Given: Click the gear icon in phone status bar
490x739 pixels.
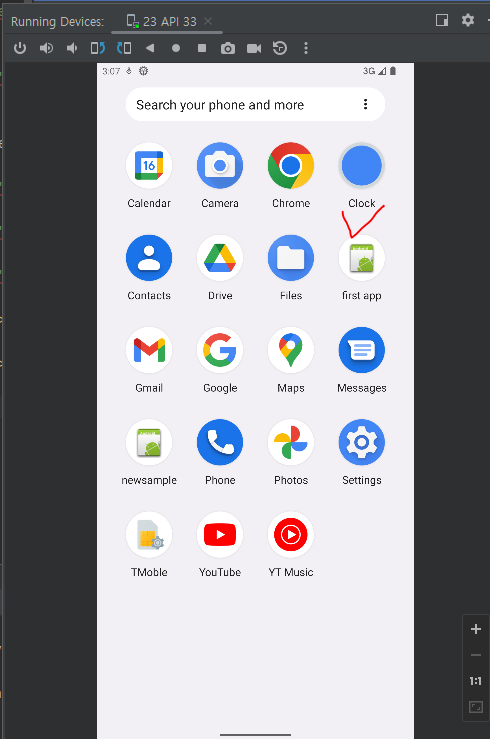Looking at the screenshot, I should coord(143,71).
